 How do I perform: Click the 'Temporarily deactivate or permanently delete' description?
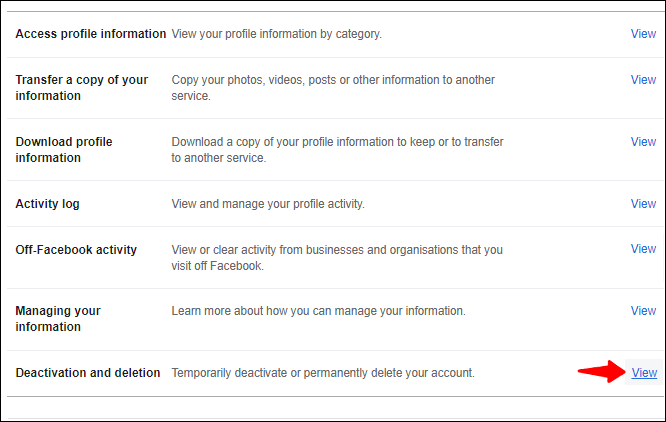tap(322, 373)
